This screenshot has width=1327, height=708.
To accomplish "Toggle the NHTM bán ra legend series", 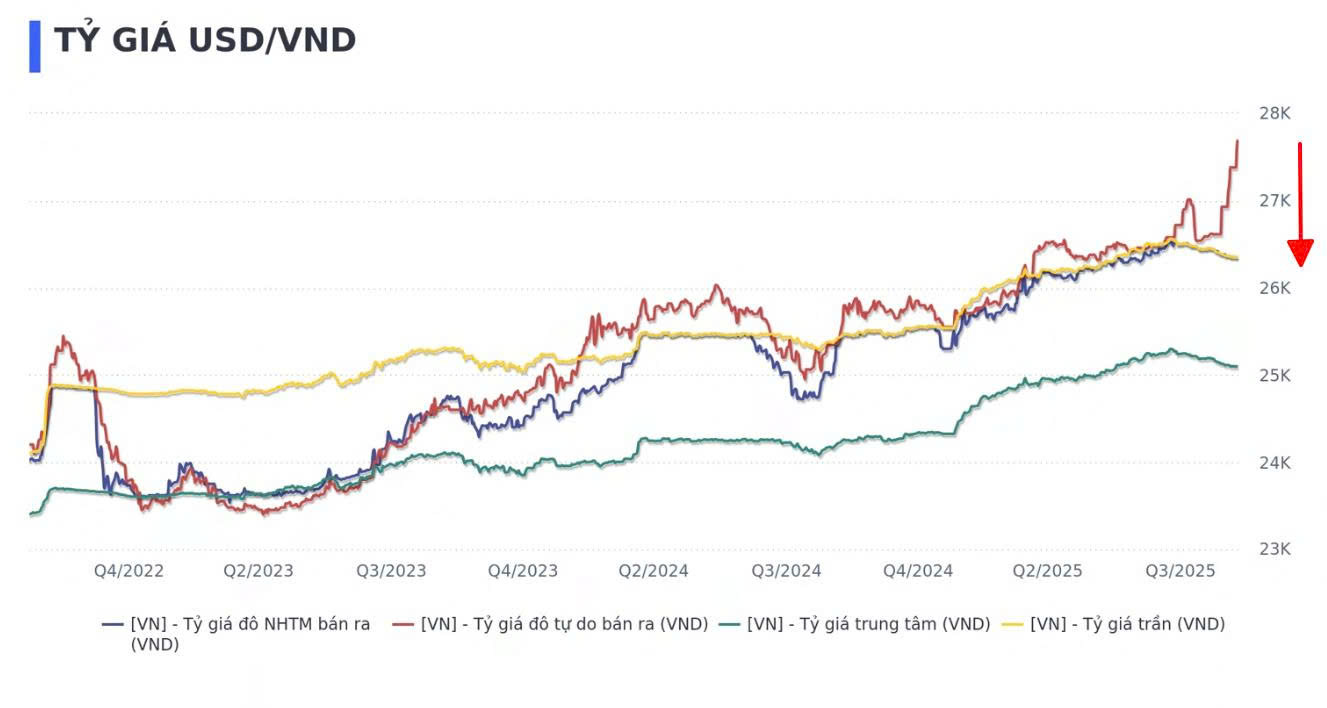I will (x=250, y=624).
